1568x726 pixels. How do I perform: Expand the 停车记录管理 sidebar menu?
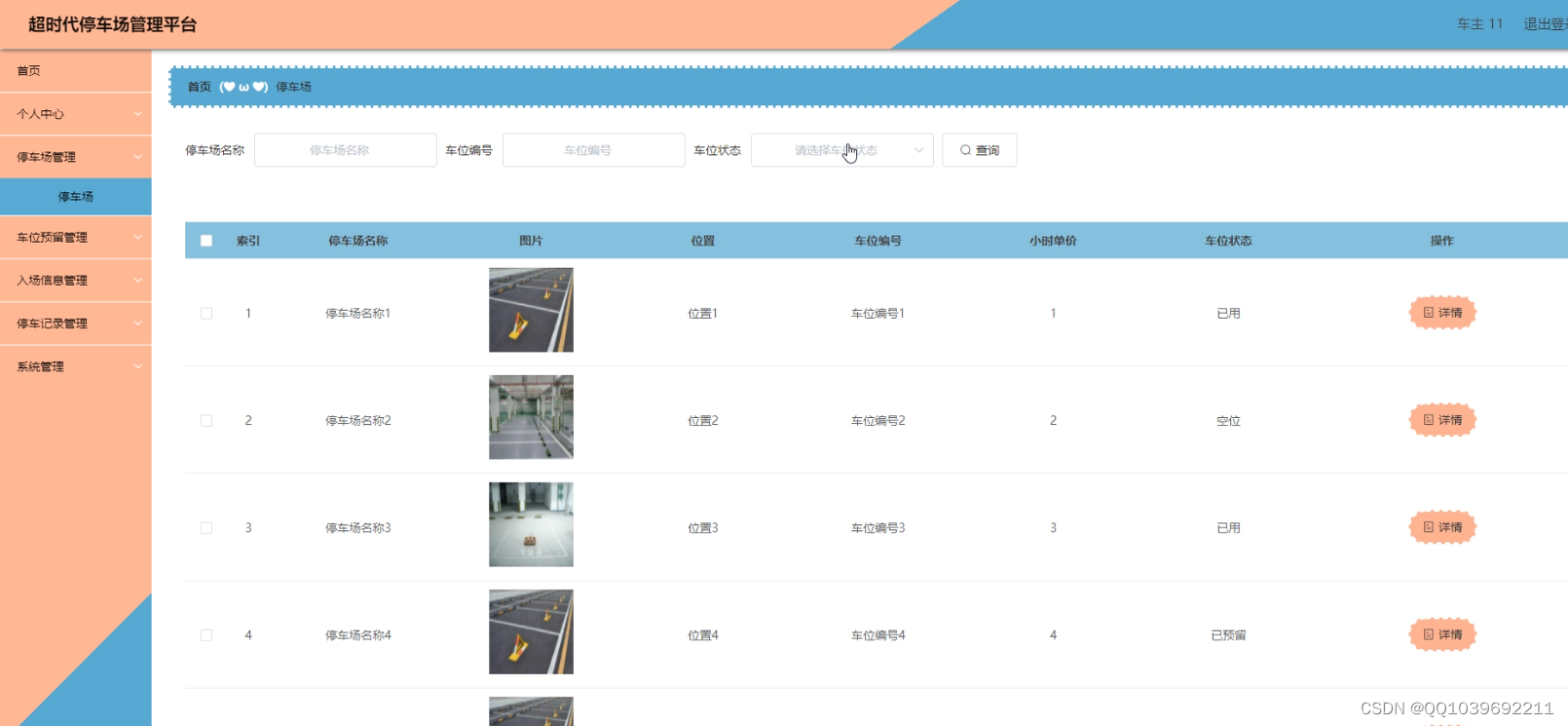tap(76, 324)
